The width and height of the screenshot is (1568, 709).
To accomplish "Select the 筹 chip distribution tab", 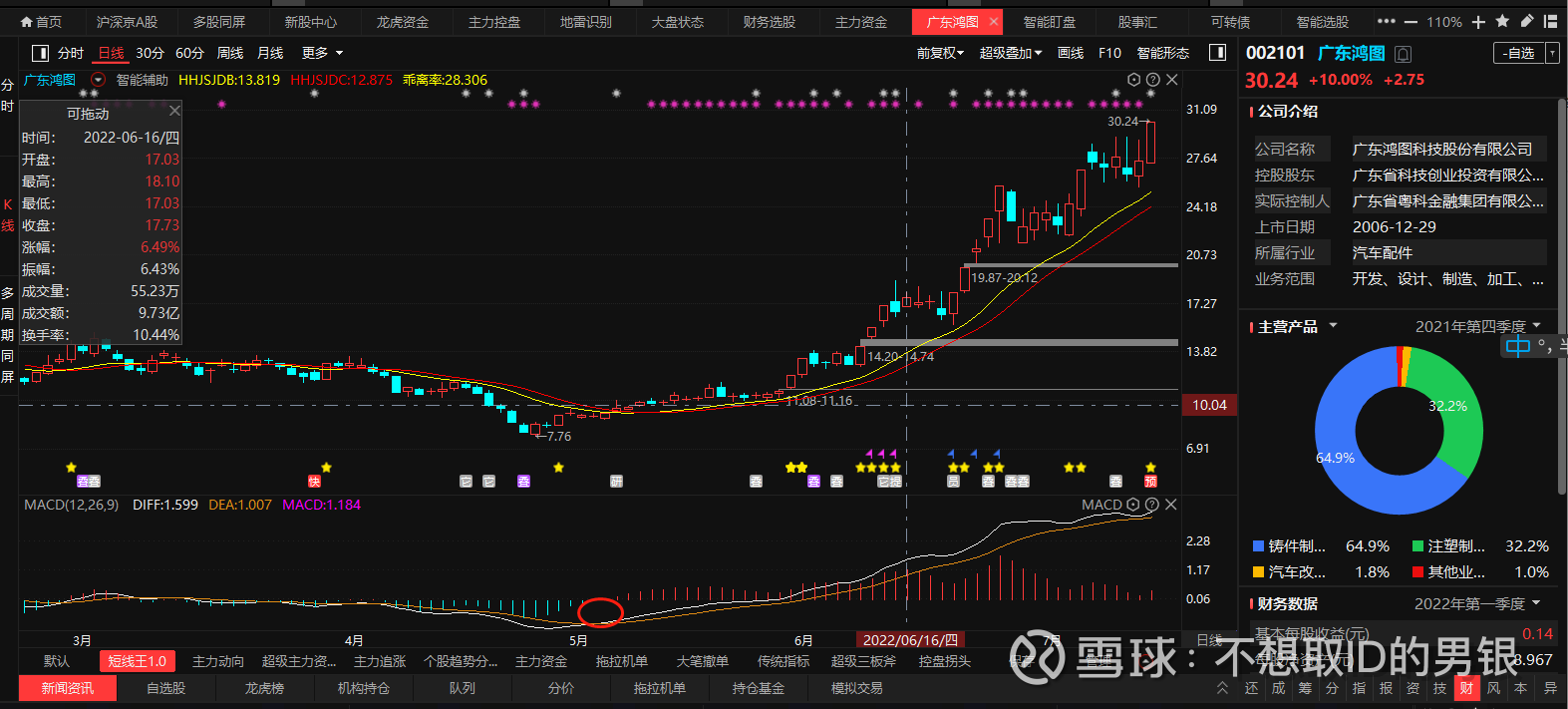I will coord(1305,688).
